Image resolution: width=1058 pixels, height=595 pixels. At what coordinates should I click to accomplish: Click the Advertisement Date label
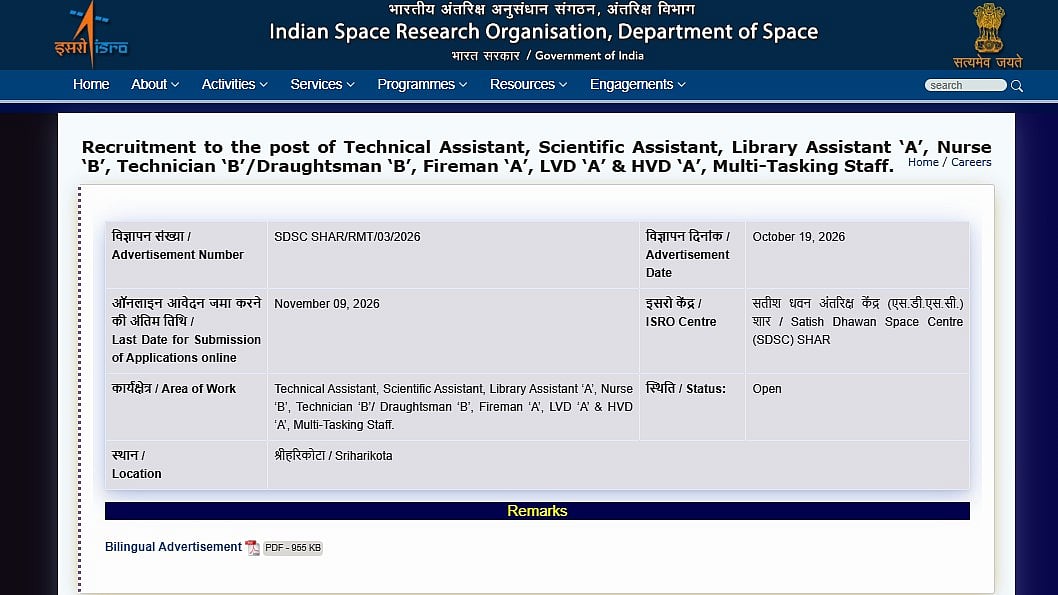pos(688,254)
